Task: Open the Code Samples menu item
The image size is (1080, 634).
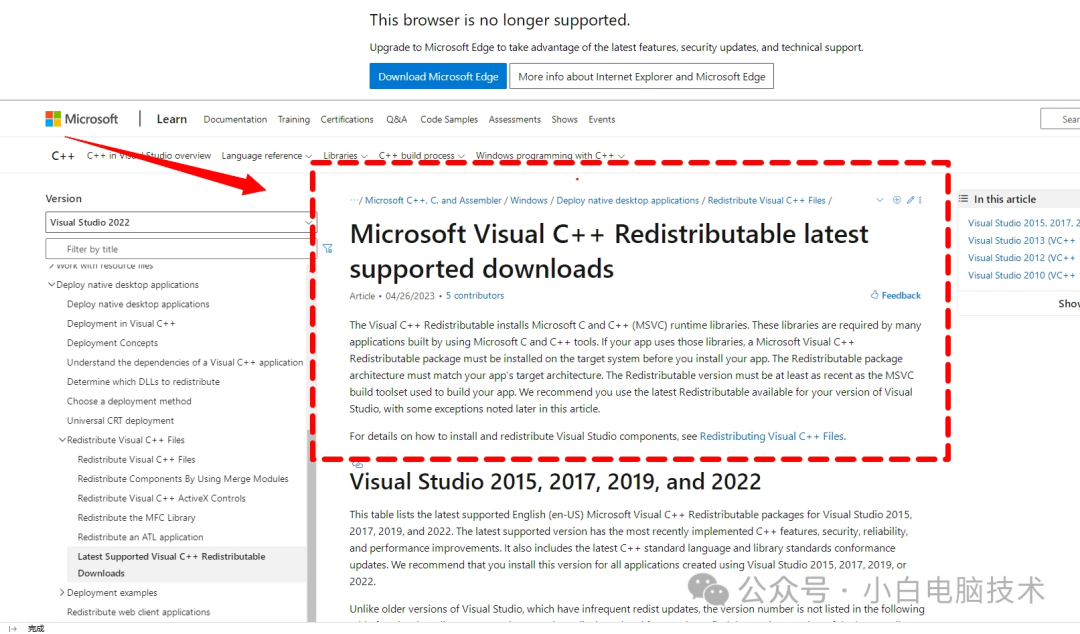Action: 448,119
